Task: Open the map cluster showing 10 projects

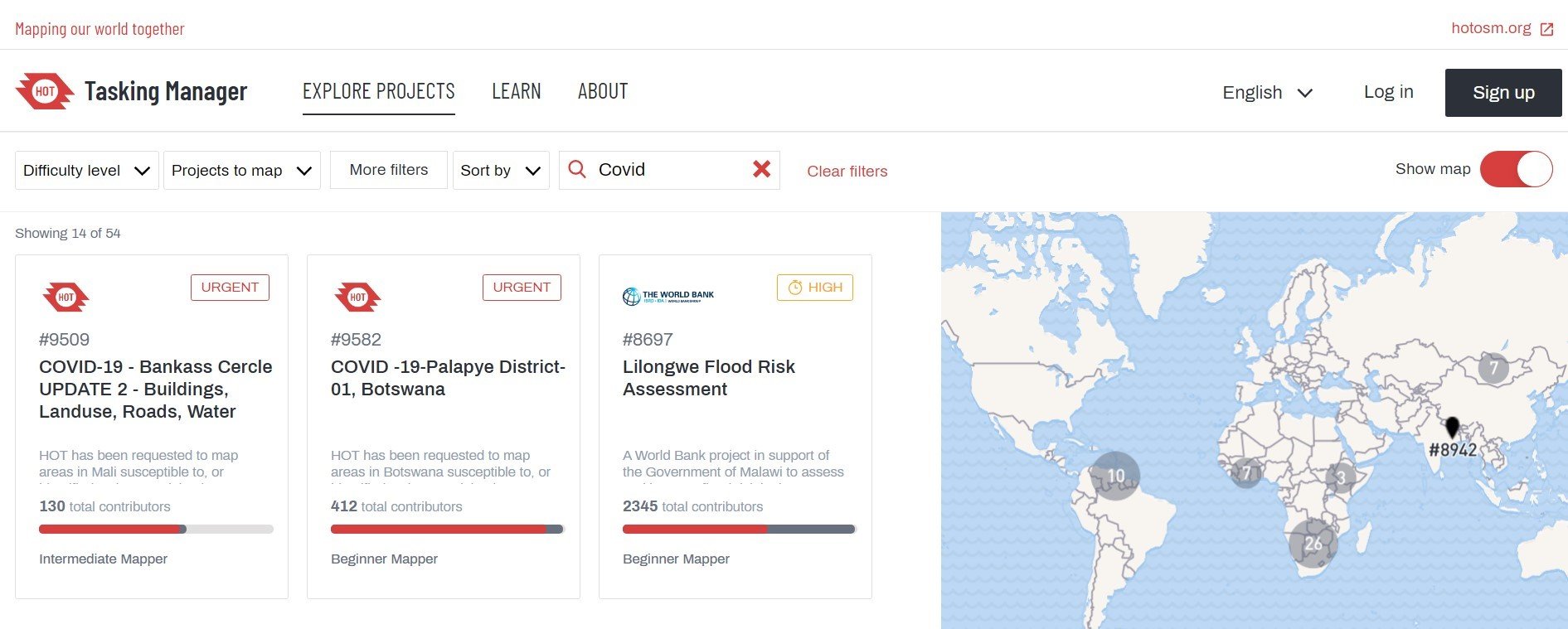Action: (1115, 476)
